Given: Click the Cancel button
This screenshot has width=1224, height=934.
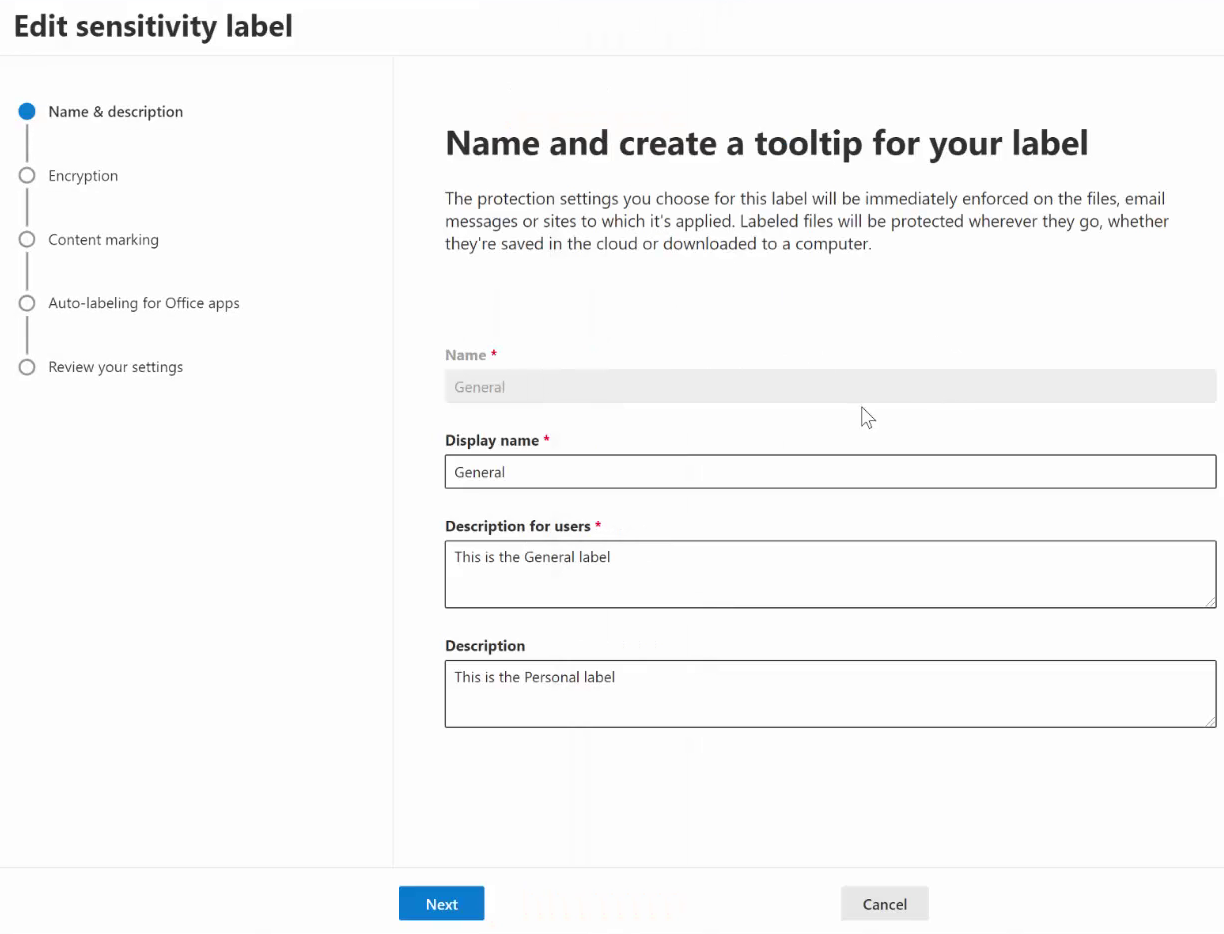Looking at the screenshot, I should (x=884, y=903).
